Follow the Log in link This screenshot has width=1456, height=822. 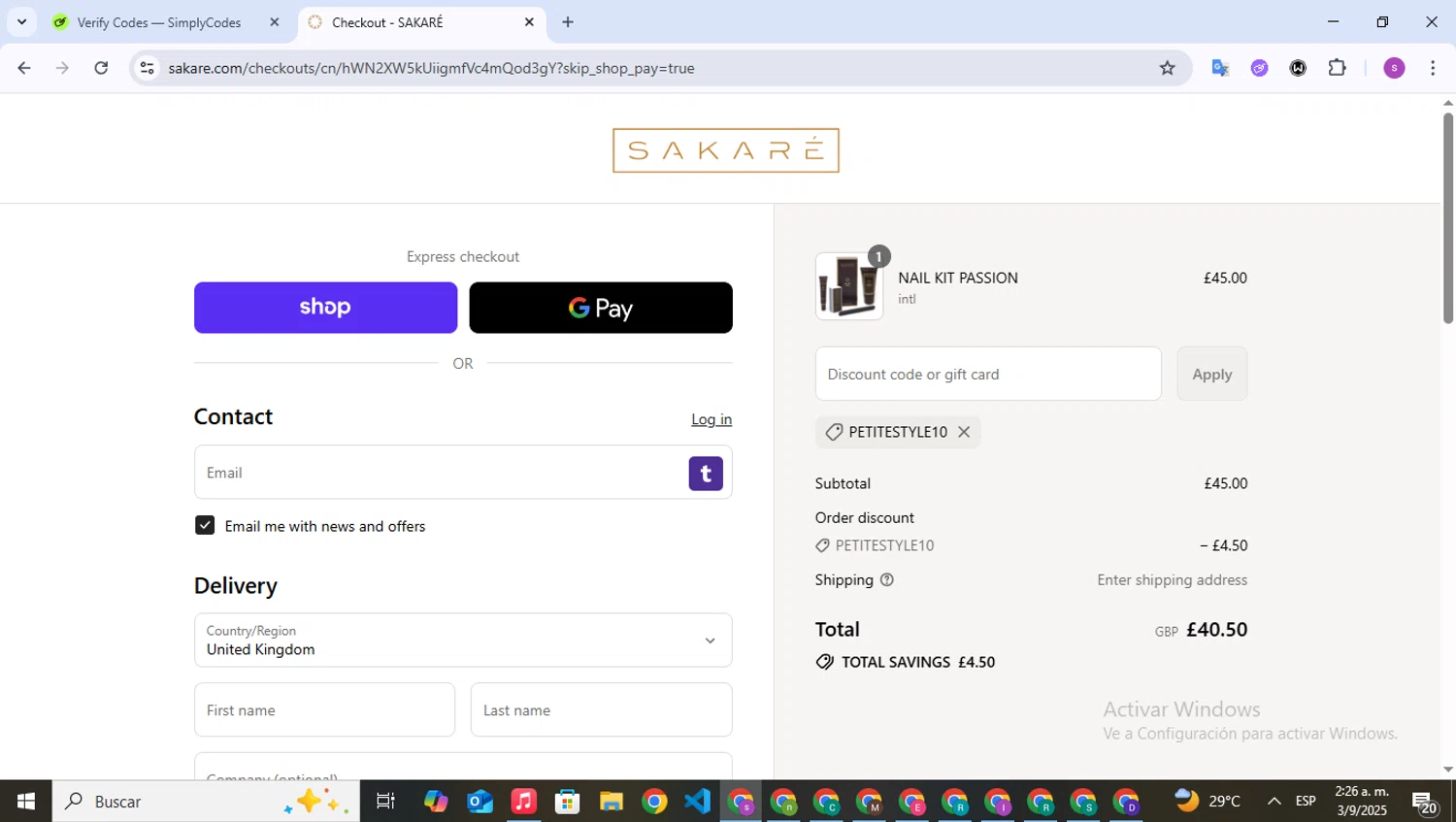tap(711, 419)
